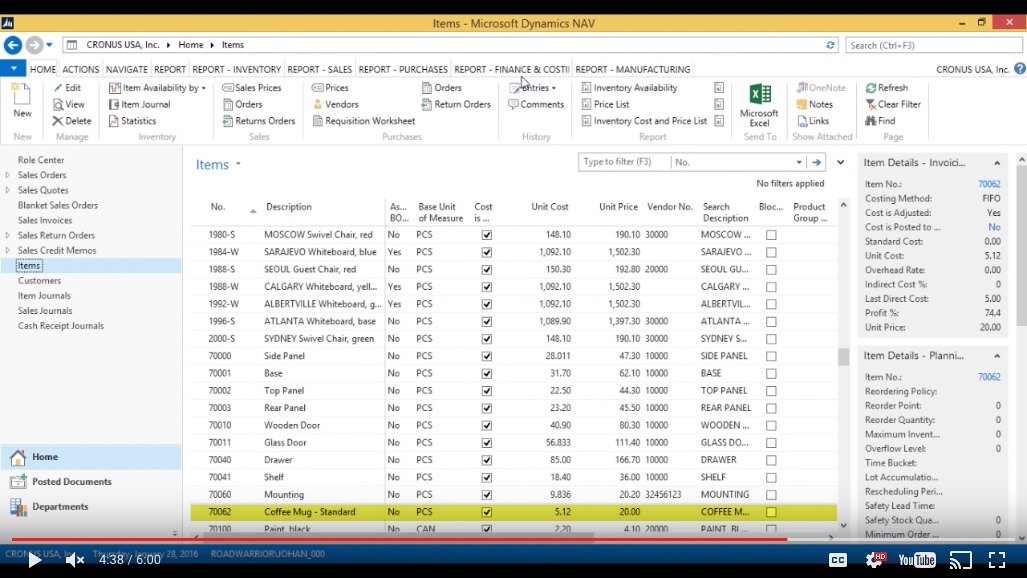Go back with the blue back arrow
1027x578 pixels.
coord(12,45)
